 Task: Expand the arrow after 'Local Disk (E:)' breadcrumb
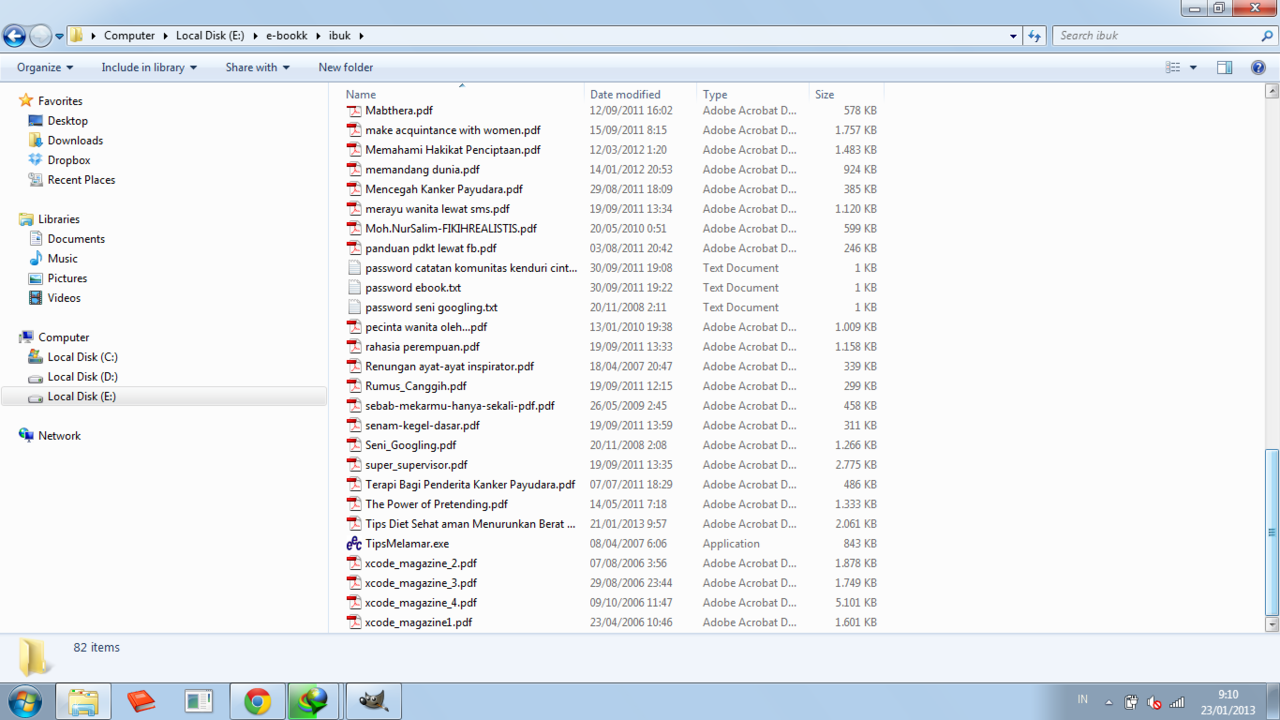tap(254, 36)
